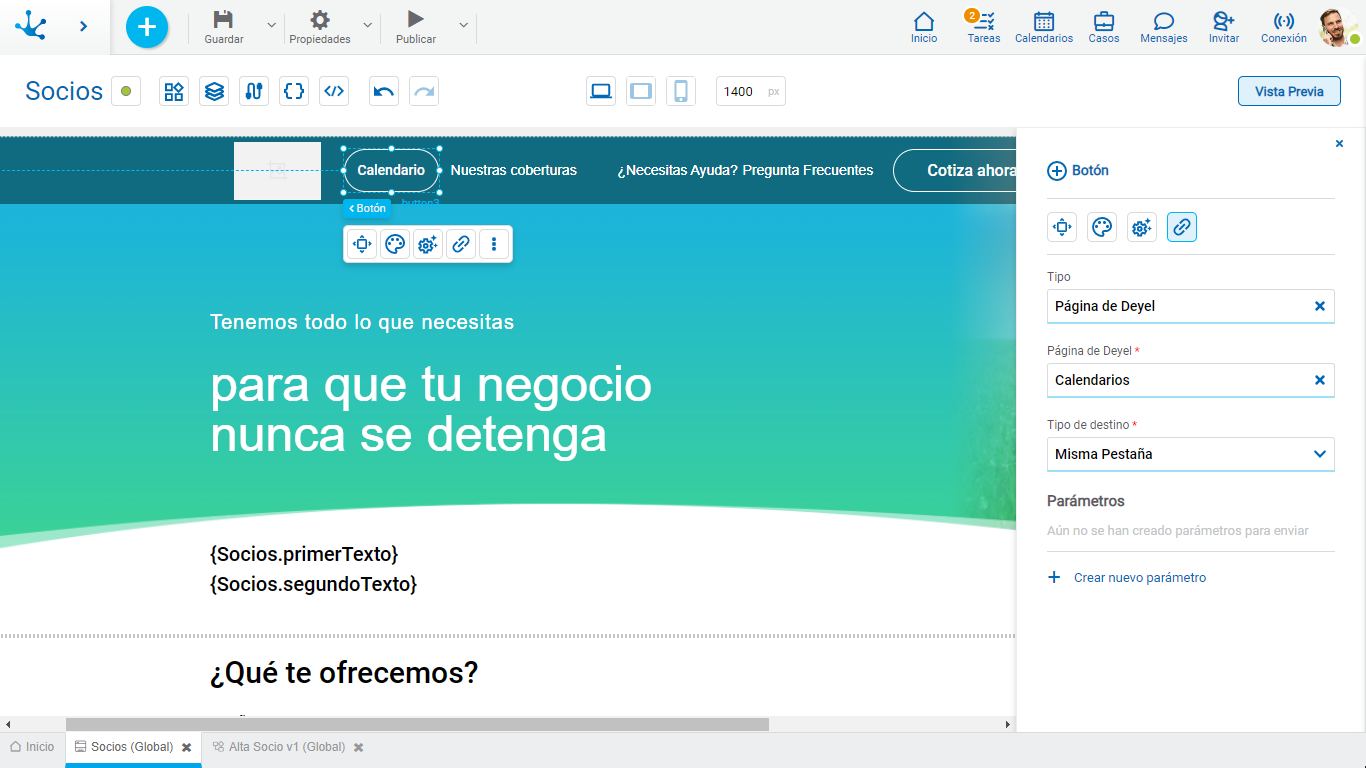Expand the Propiedades dropdown arrow
This screenshot has height=768, width=1366.
(367, 25)
